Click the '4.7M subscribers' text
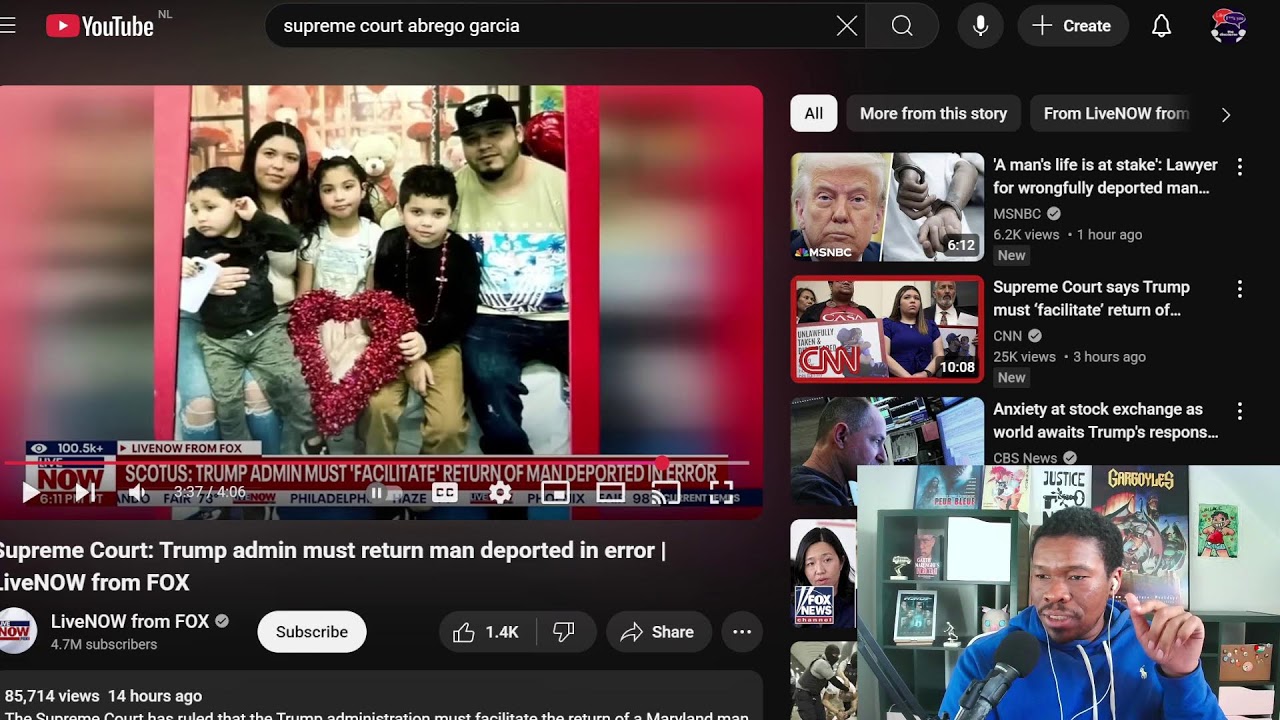Image resolution: width=1280 pixels, height=720 pixels. tap(104, 645)
